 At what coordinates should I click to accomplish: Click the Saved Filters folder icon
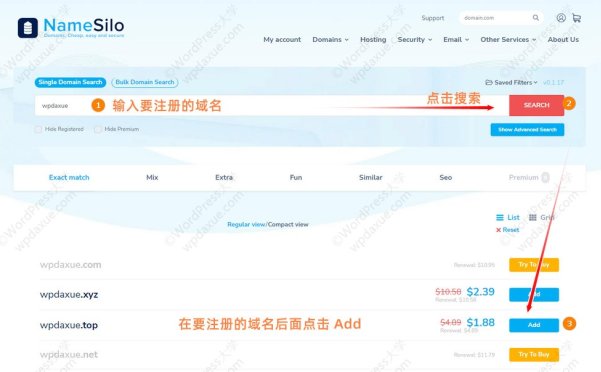tap(489, 82)
